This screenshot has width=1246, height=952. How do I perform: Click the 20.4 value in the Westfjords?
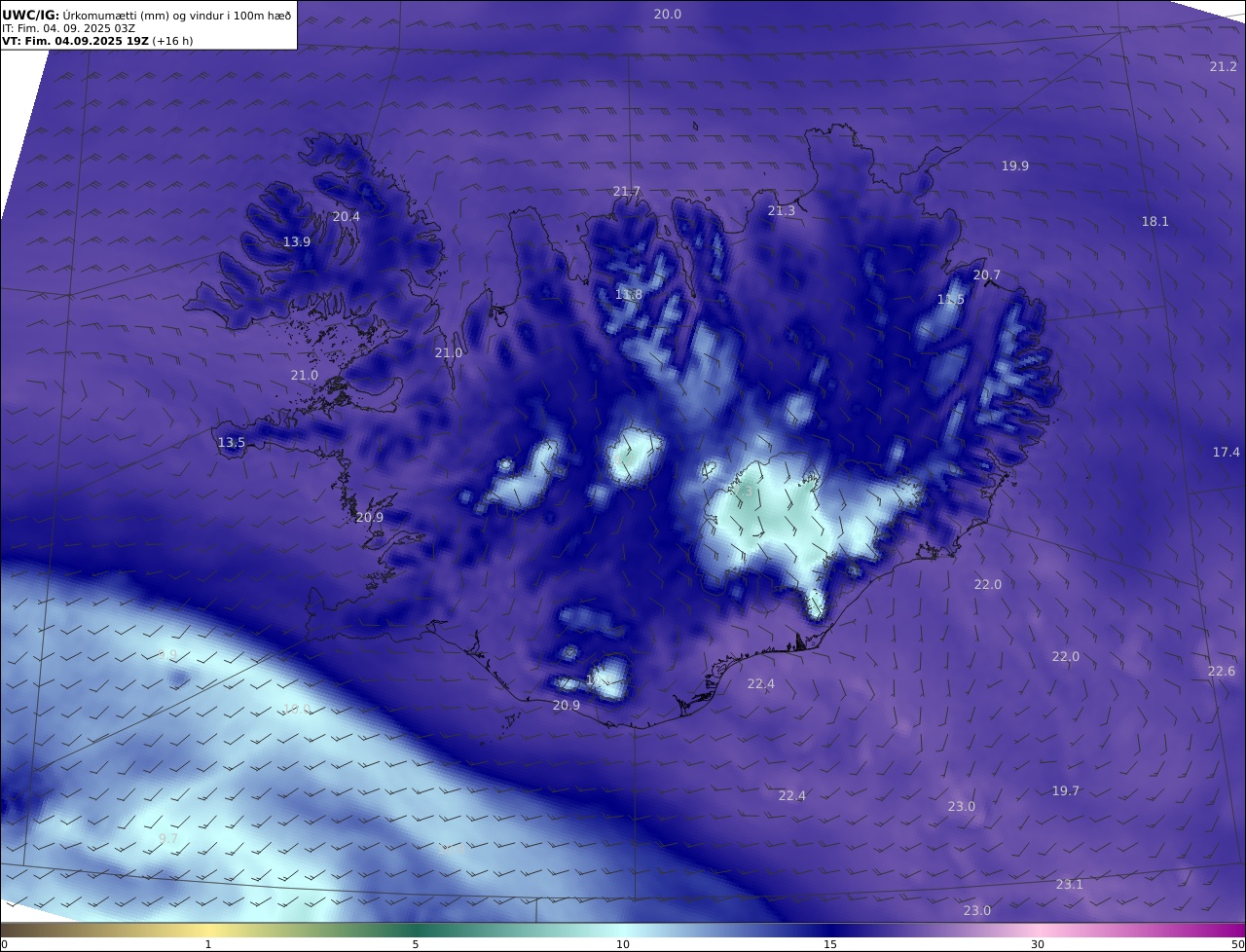pos(347,217)
